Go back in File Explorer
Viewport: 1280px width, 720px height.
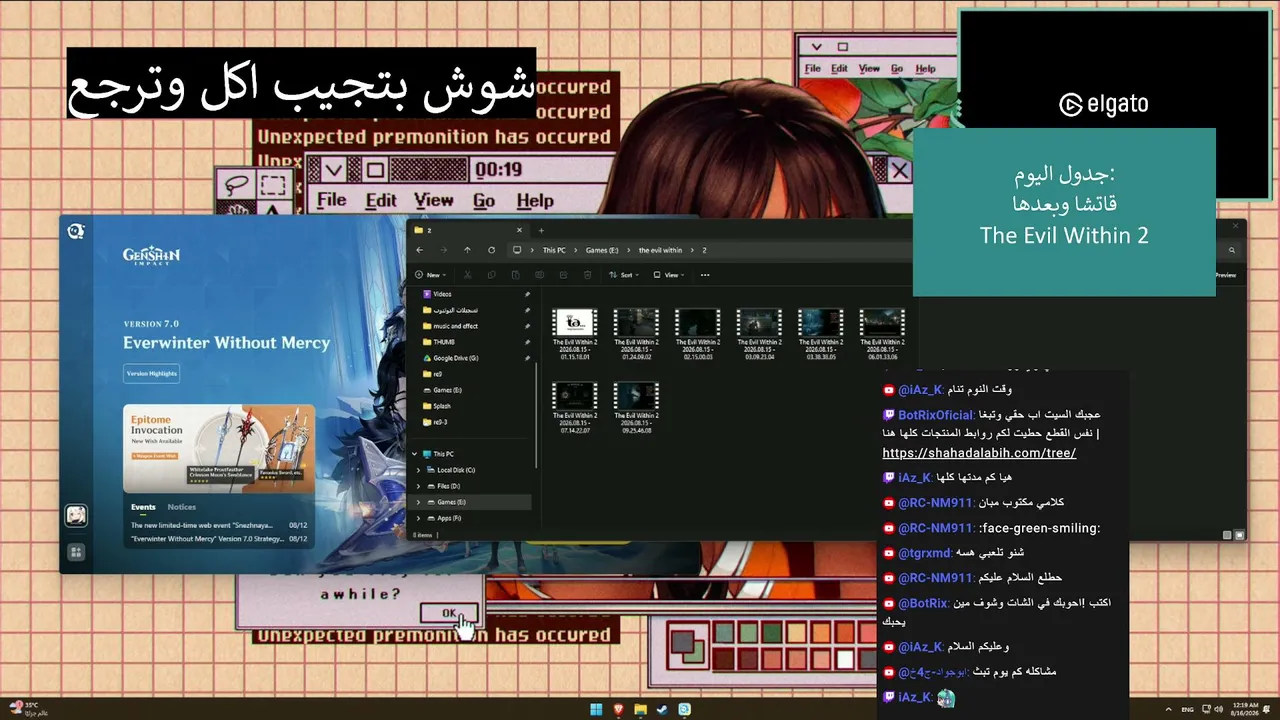(x=420, y=250)
